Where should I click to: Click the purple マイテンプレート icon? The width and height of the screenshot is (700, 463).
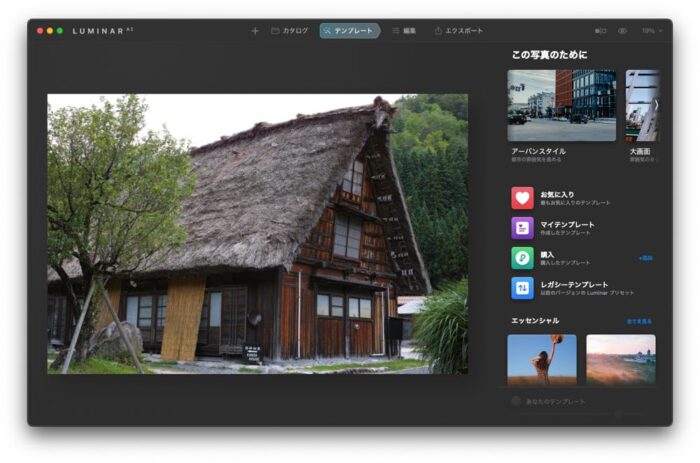pyautogui.click(x=522, y=228)
